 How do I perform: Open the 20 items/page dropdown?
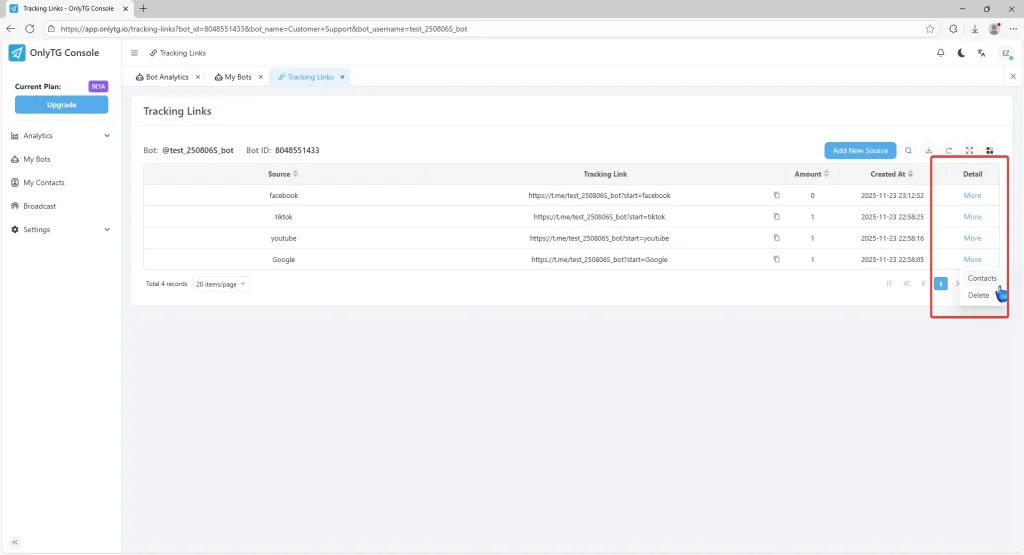[x=220, y=284]
